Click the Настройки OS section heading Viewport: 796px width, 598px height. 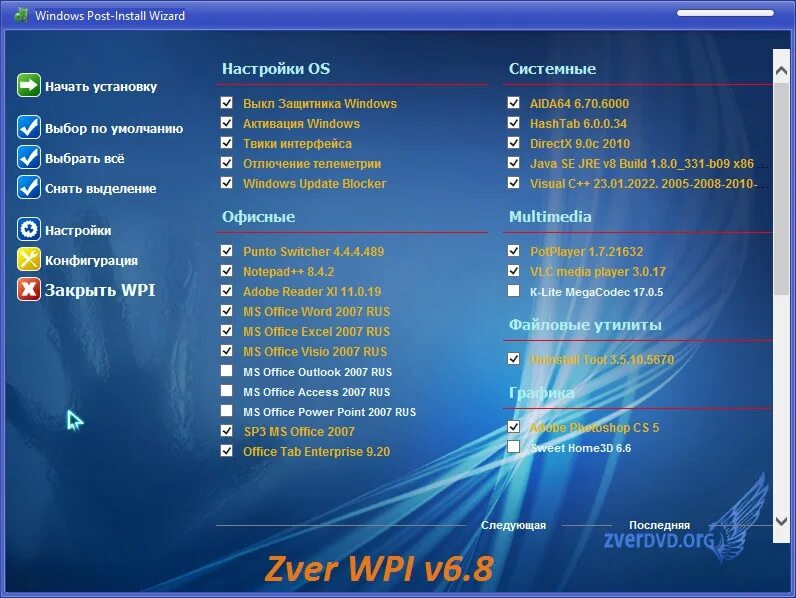click(x=276, y=69)
